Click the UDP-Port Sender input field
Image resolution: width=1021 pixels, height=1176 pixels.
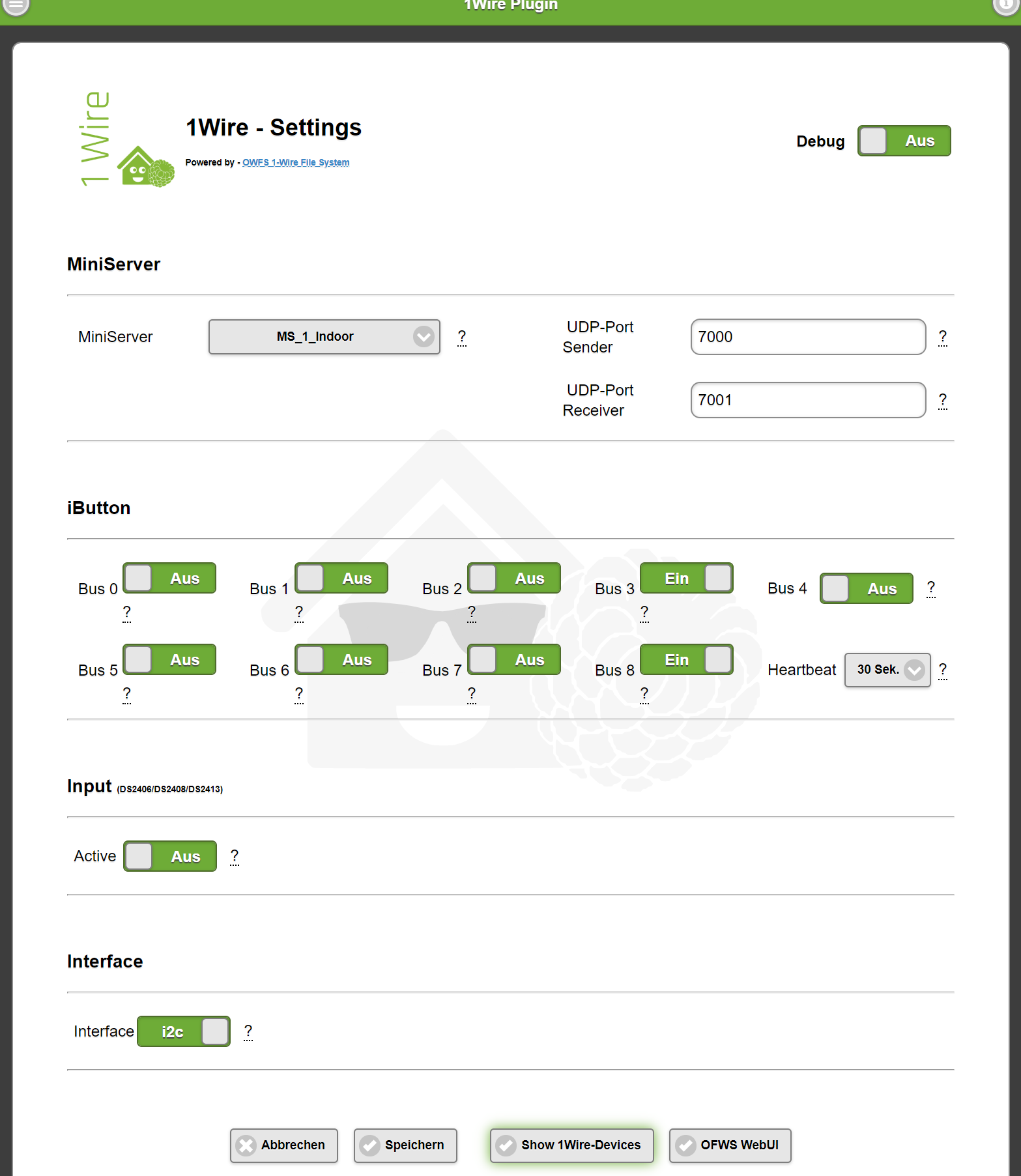tap(809, 337)
